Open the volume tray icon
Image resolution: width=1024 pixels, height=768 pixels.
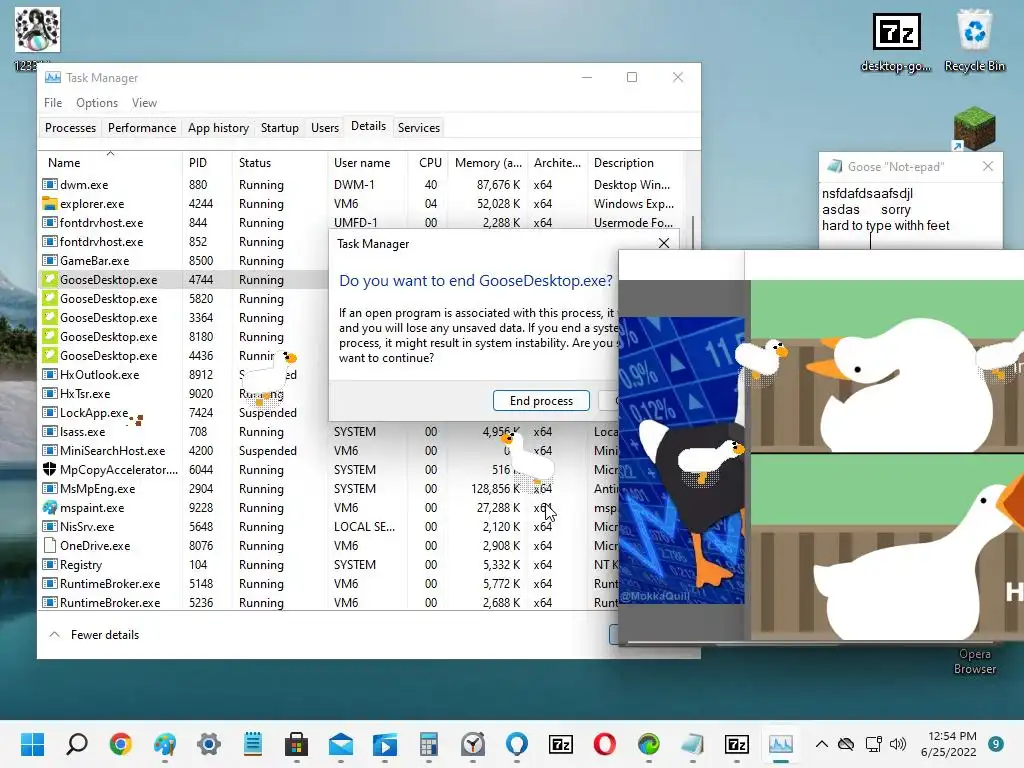pyautogui.click(x=898, y=744)
